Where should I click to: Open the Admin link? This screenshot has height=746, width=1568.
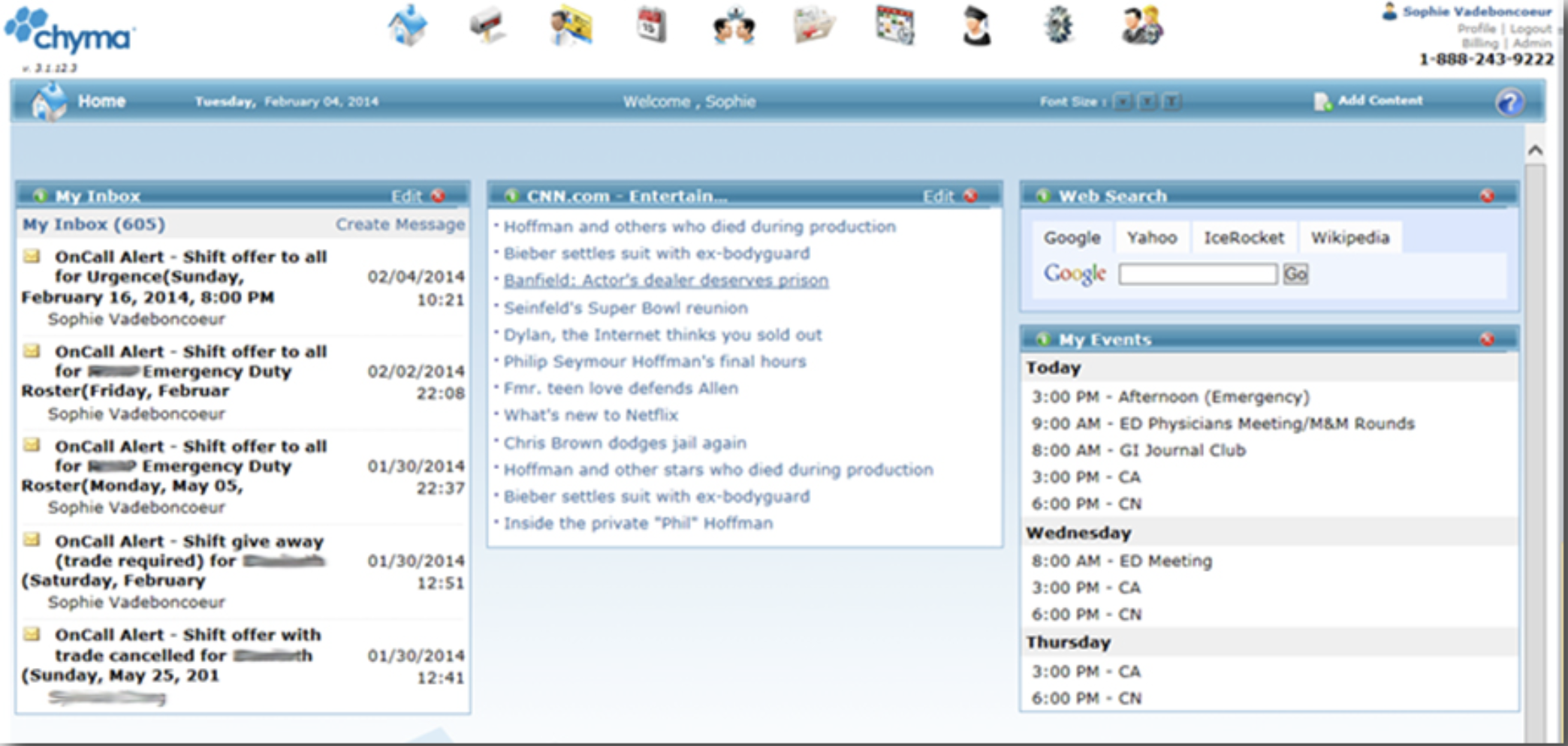pyautogui.click(x=1532, y=44)
